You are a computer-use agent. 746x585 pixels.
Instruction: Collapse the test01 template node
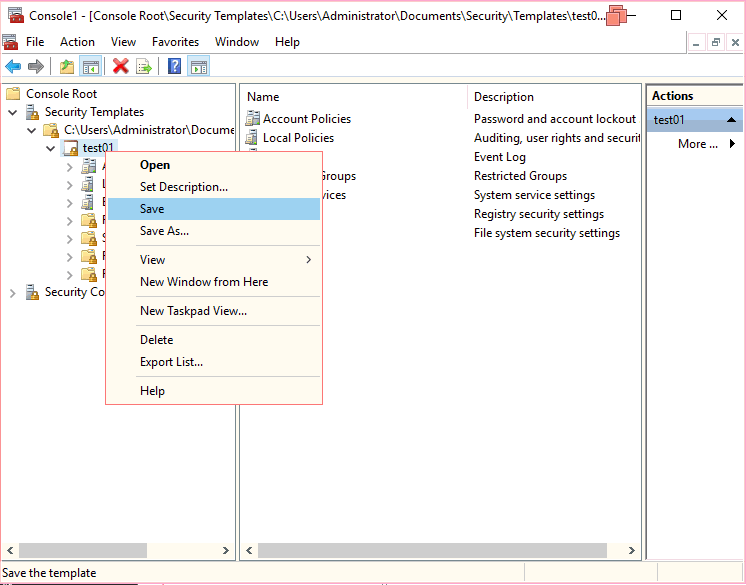tap(51, 148)
